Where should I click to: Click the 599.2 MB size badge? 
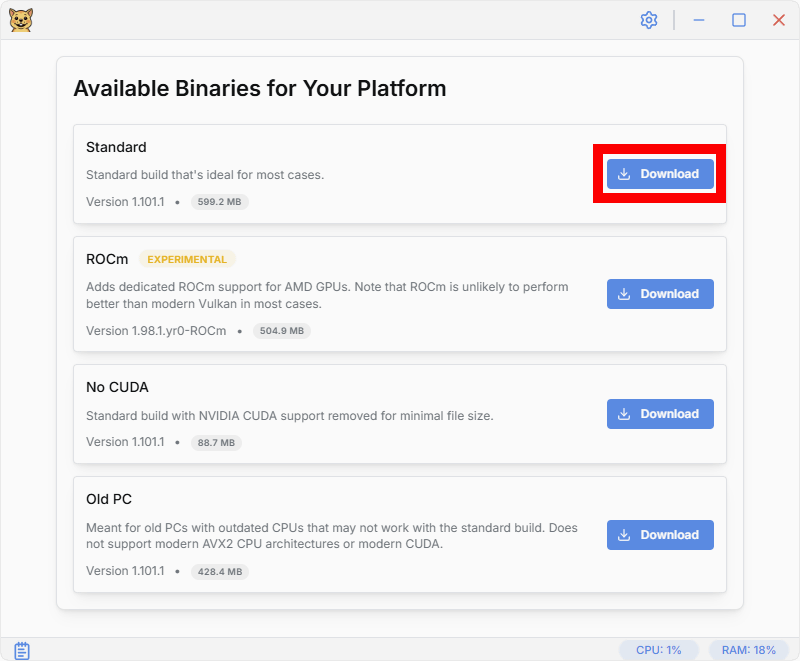point(220,201)
